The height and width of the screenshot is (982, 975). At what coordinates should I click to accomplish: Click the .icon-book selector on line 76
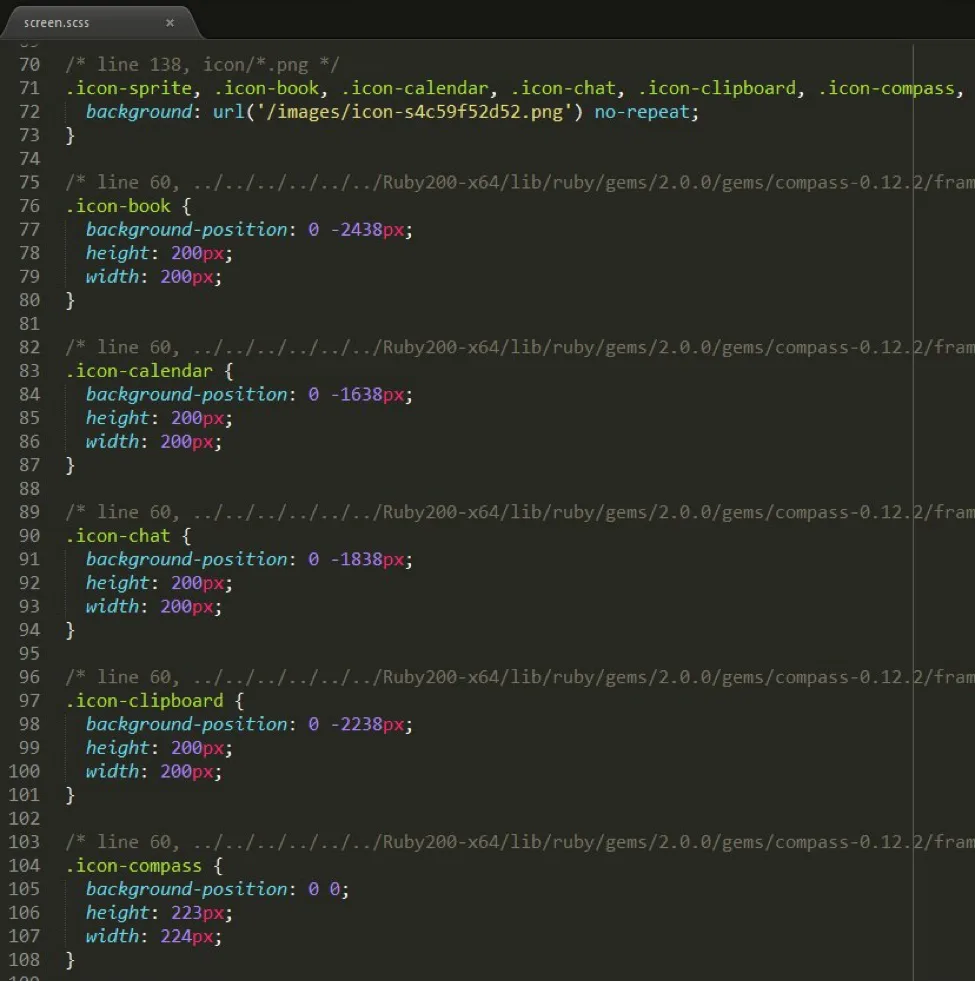click(118, 206)
